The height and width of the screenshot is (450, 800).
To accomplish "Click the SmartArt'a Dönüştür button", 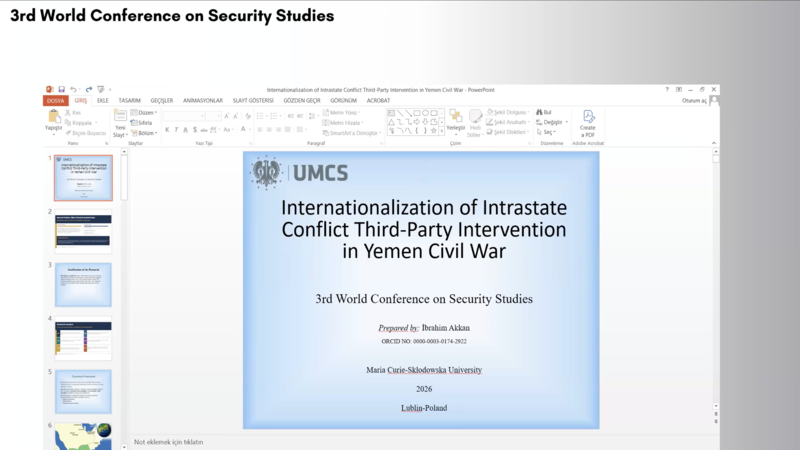I will point(352,133).
